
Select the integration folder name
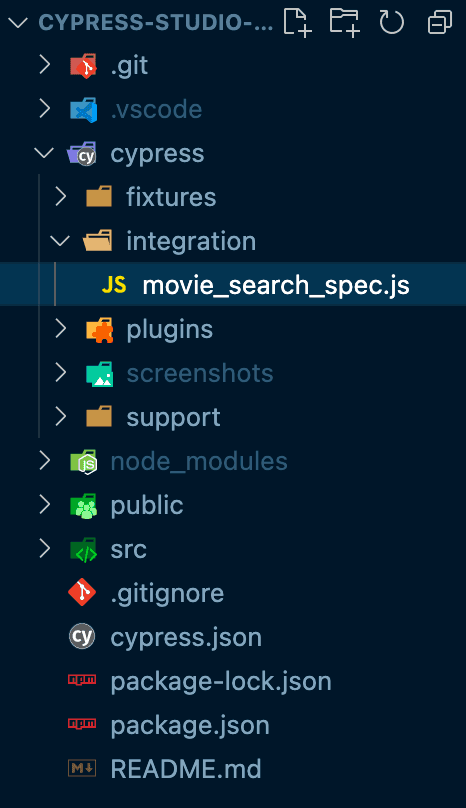click(x=191, y=242)
